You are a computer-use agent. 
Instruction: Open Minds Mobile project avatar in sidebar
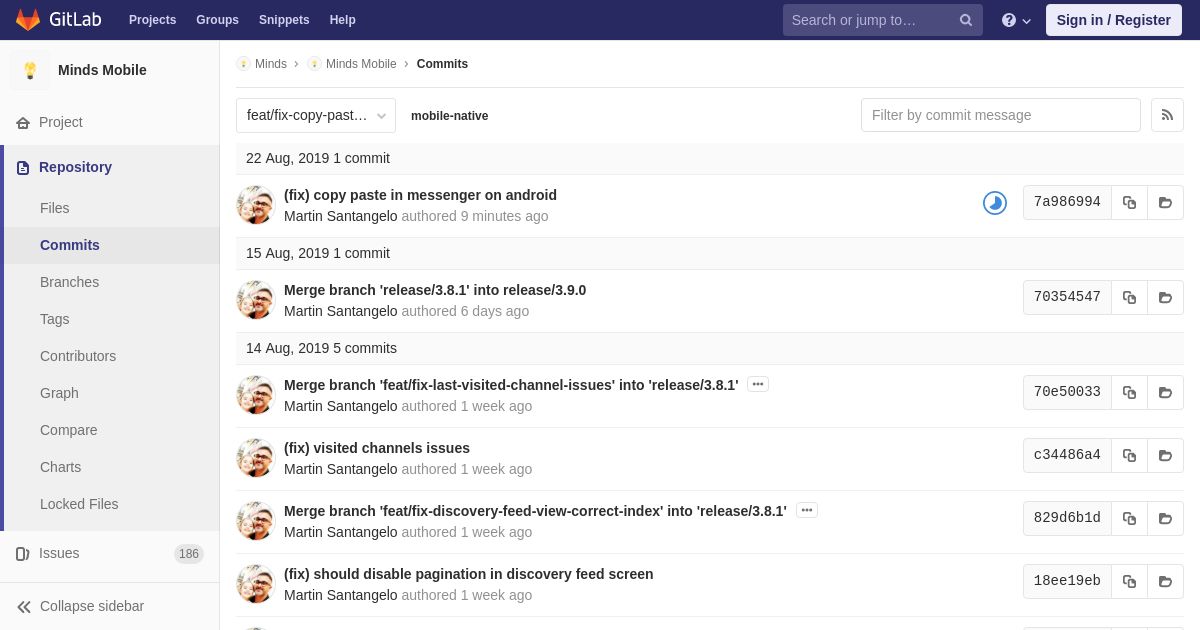(x=30, y=70)
